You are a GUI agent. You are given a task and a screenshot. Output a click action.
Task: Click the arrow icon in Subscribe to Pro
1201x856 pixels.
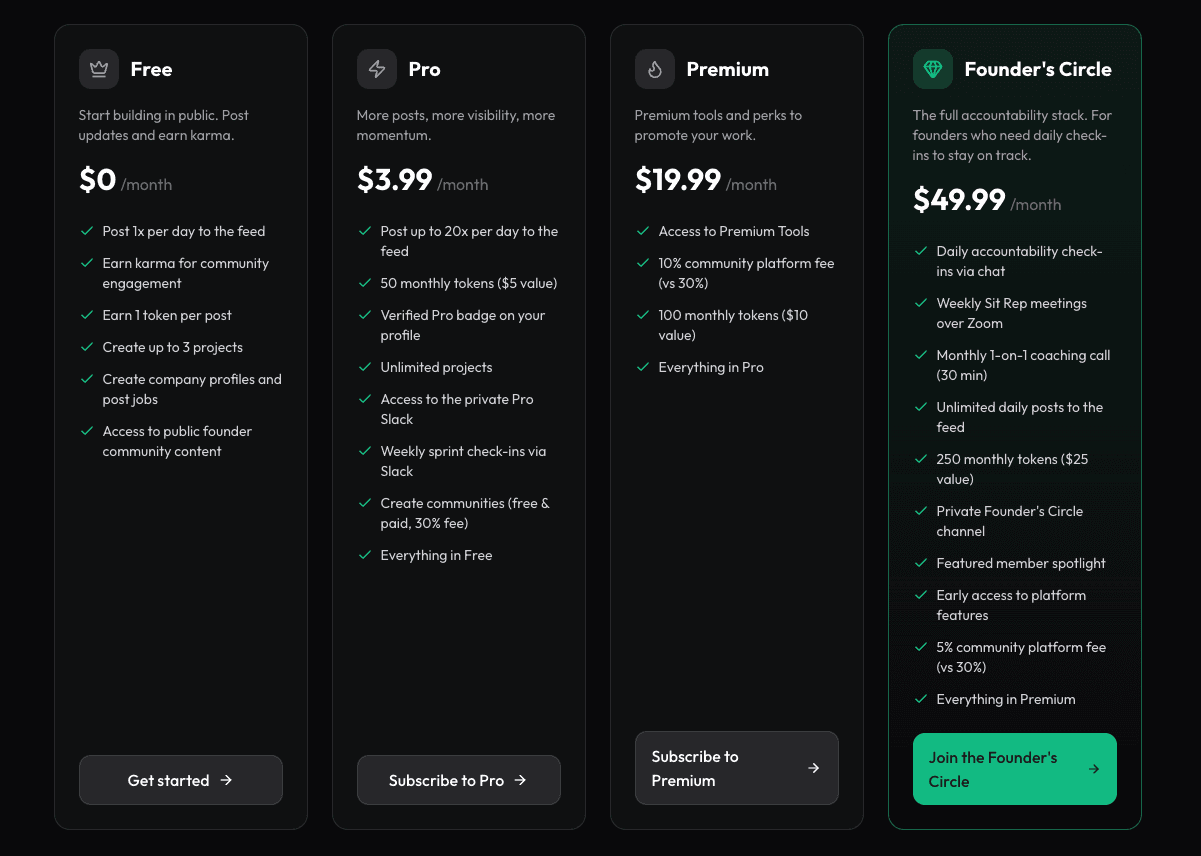520,780
